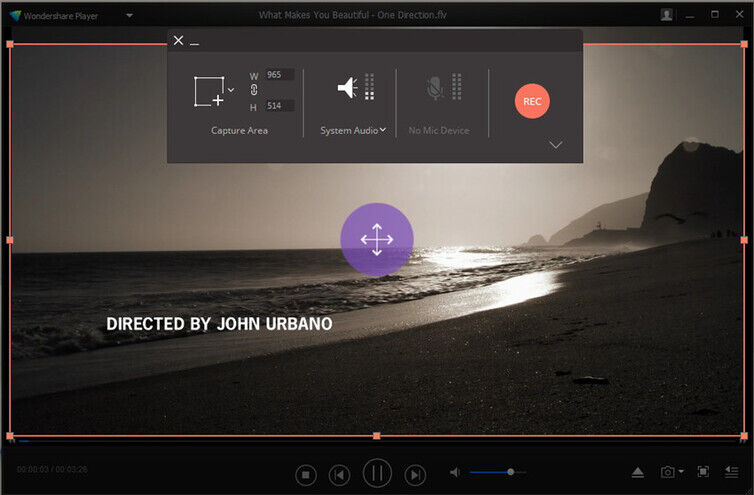This screenshot has height=495, width=754.
Task: Close the recorder panel with X
Action: pos(178,40)
